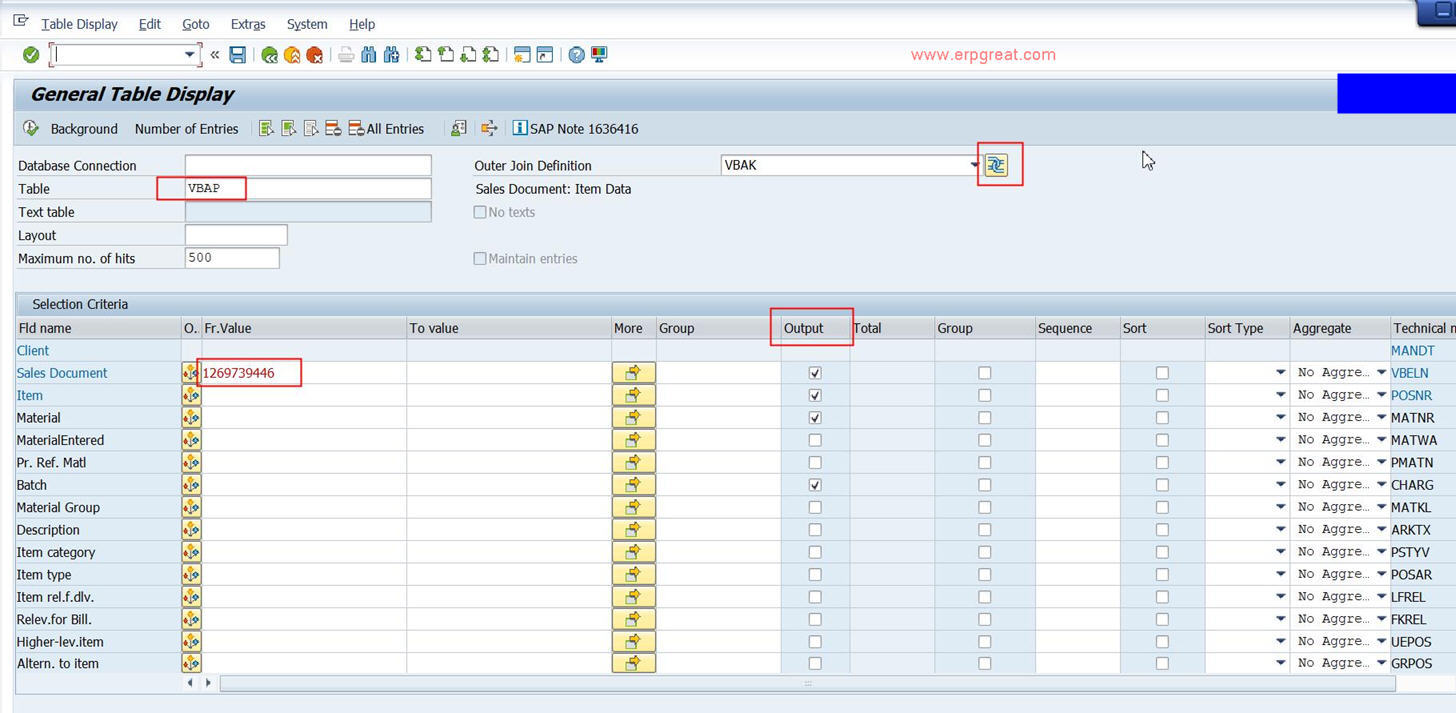Open Sort Type dropdown for MATNR row
Image resolution: width=1456 pixels, height=713 pixels.
pyautogui.click(x=1280, y=418)
